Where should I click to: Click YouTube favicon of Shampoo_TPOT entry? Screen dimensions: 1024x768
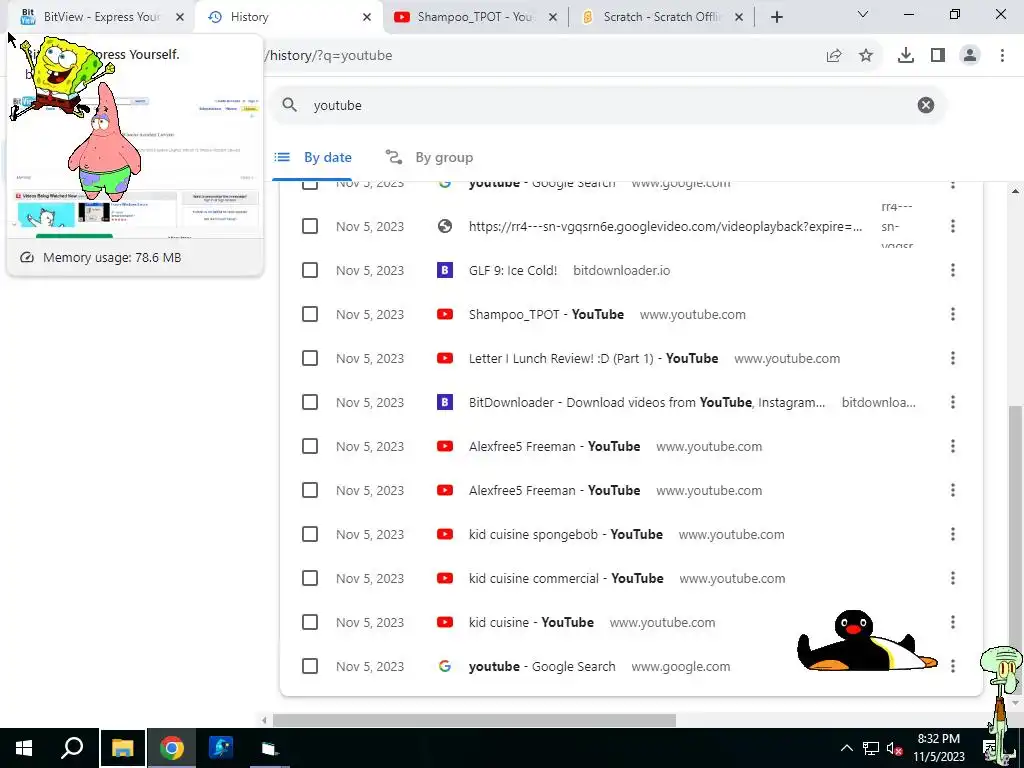pyautogui.click(x=445, y=314)
